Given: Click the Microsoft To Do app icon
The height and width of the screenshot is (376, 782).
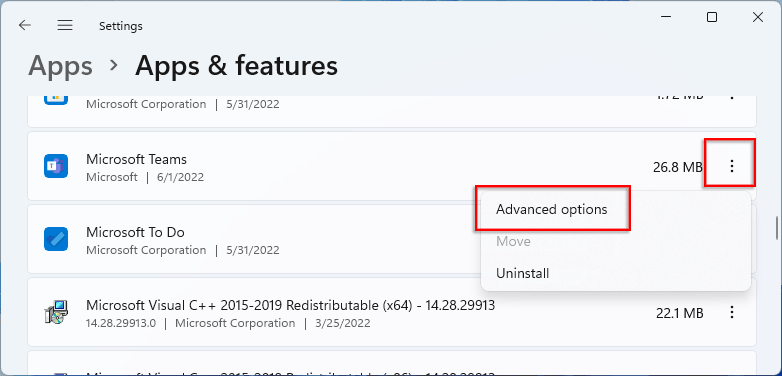Looking at the screenshot, I should pos(55,239).
